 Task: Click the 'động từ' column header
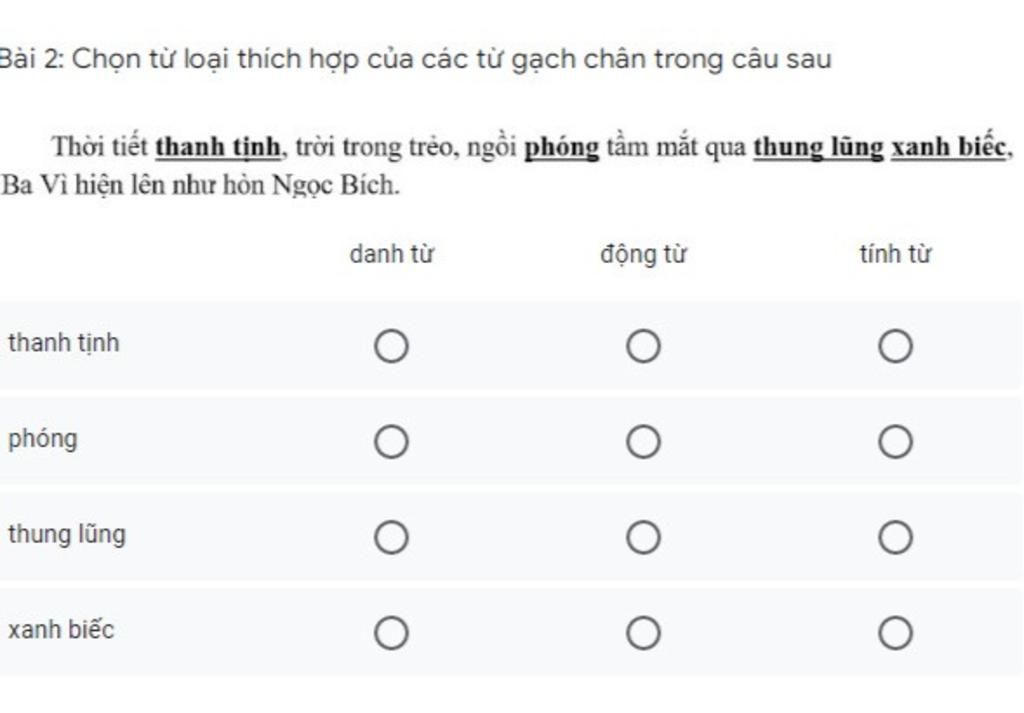point(643,255)
